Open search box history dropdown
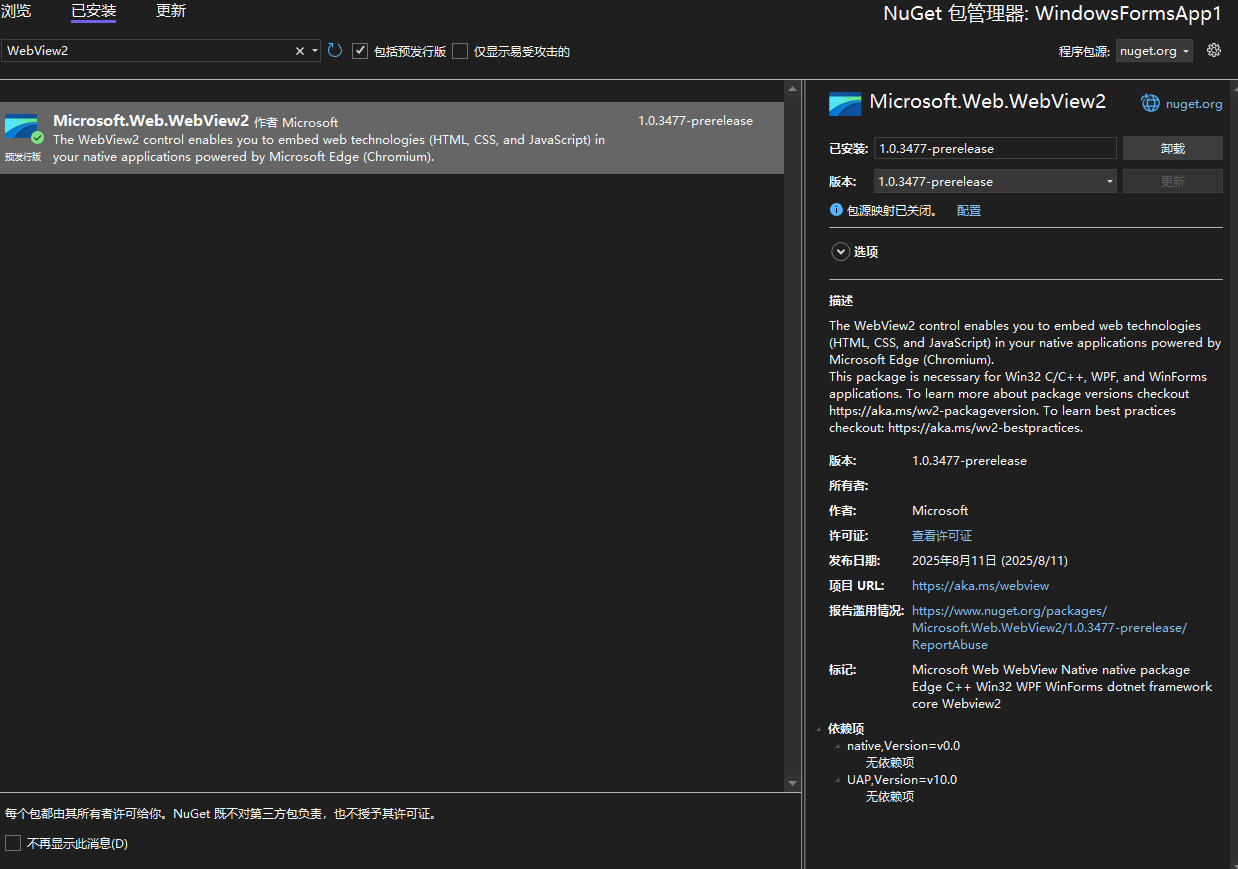This screenshot has width=1238, height=869. (315, 51)
